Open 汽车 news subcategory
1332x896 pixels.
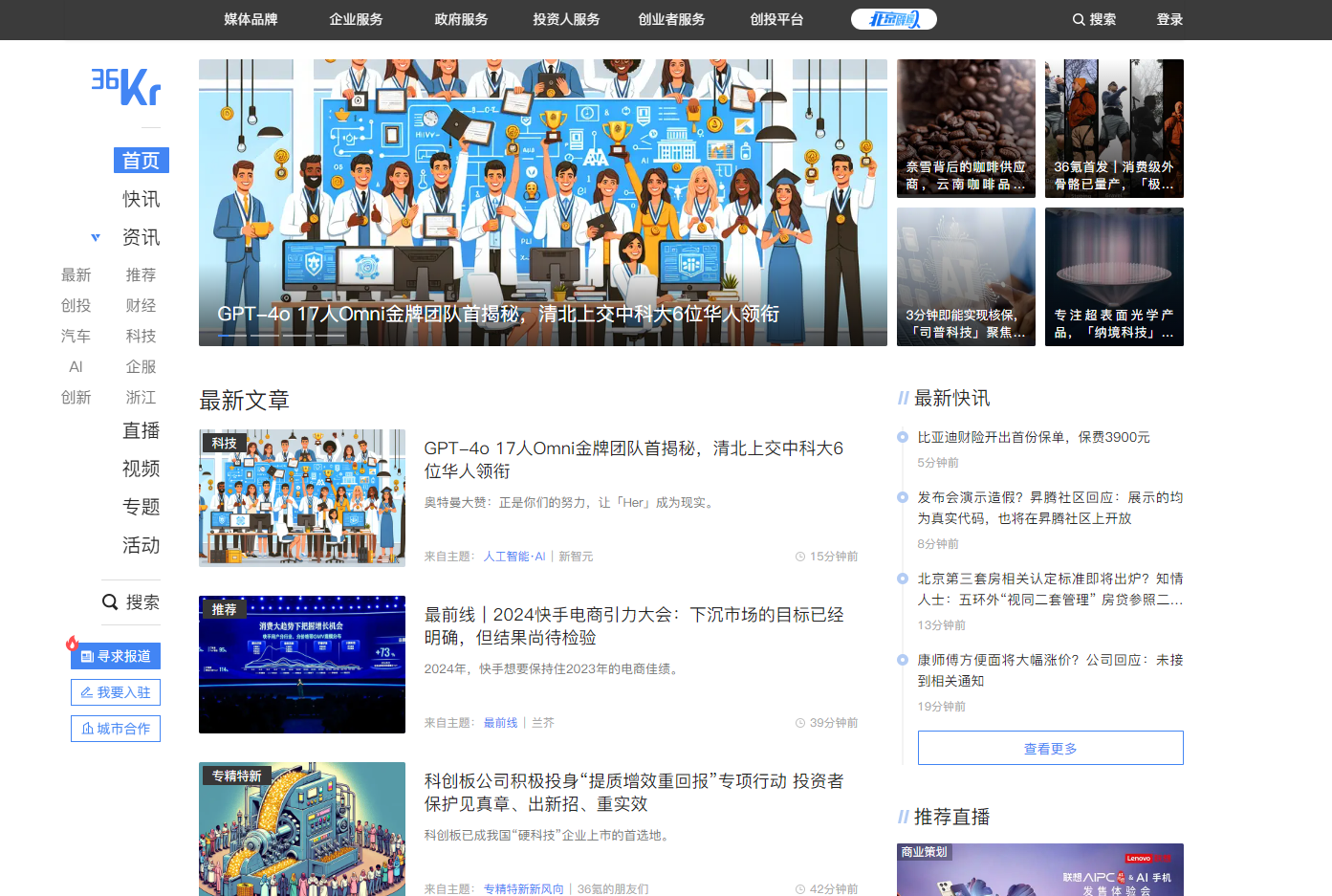coord(76,337)
